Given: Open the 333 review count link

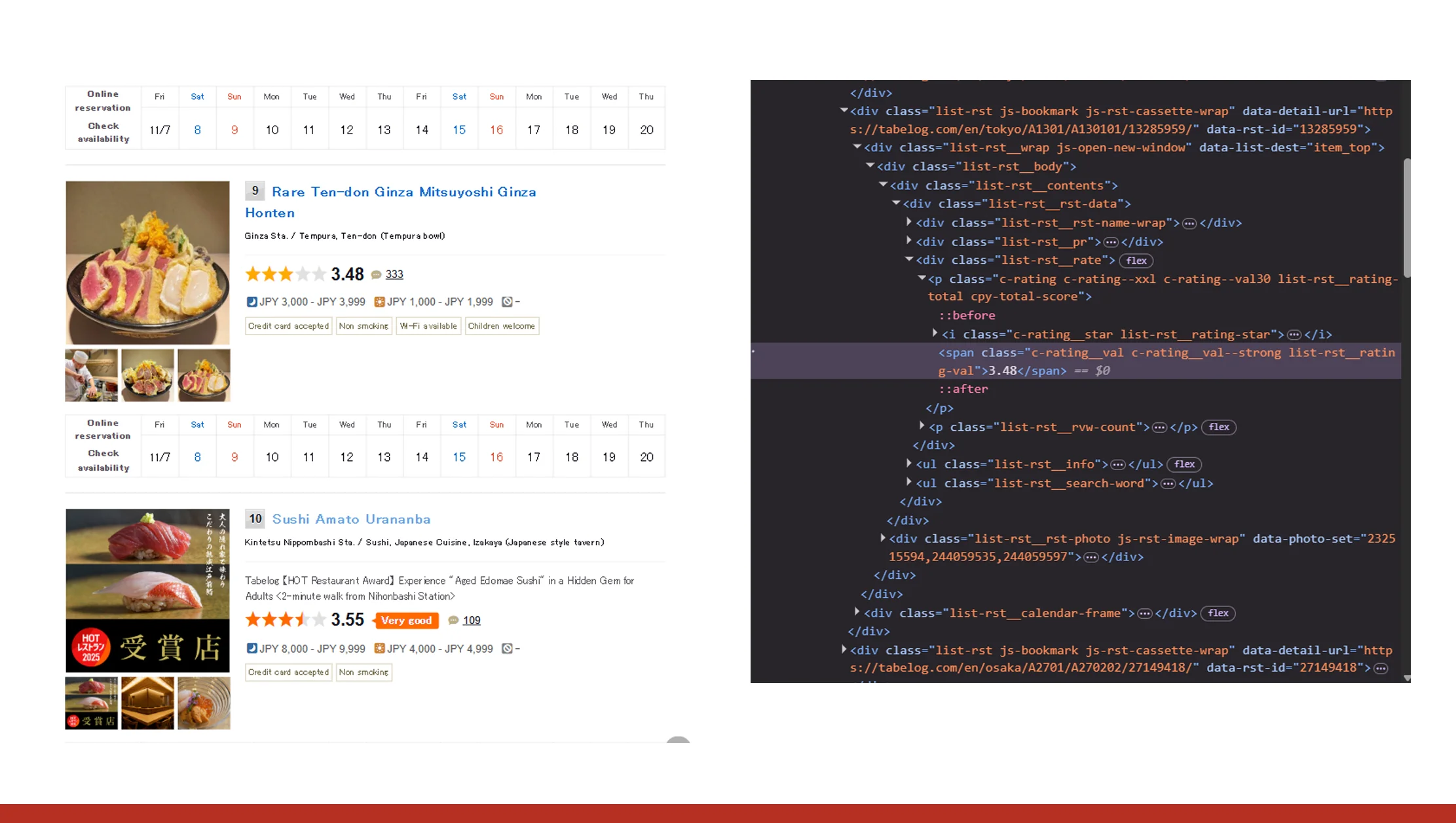Looking at the screenshot, I should [x=394, y=274].
